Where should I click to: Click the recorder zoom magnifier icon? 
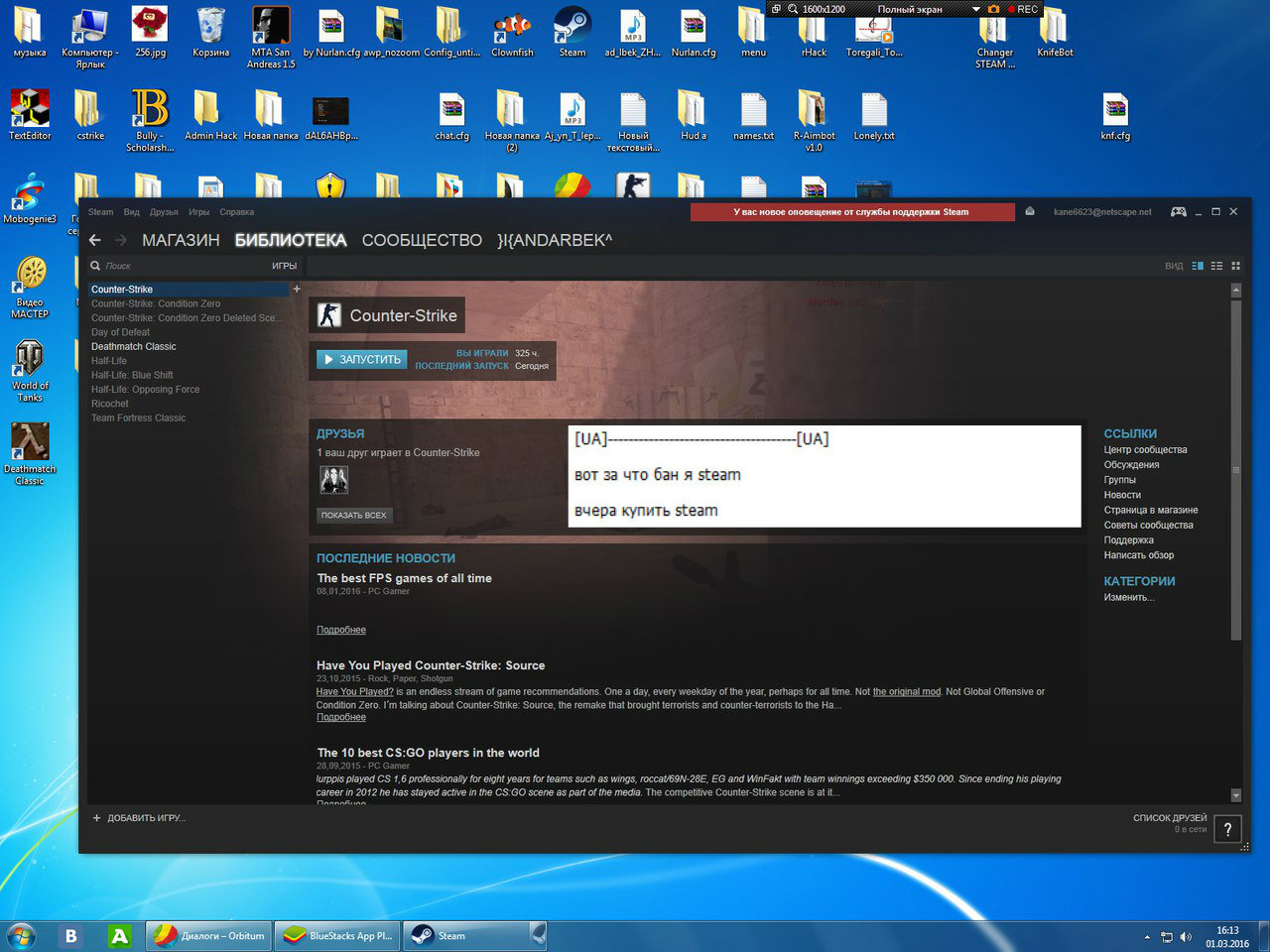793,9
